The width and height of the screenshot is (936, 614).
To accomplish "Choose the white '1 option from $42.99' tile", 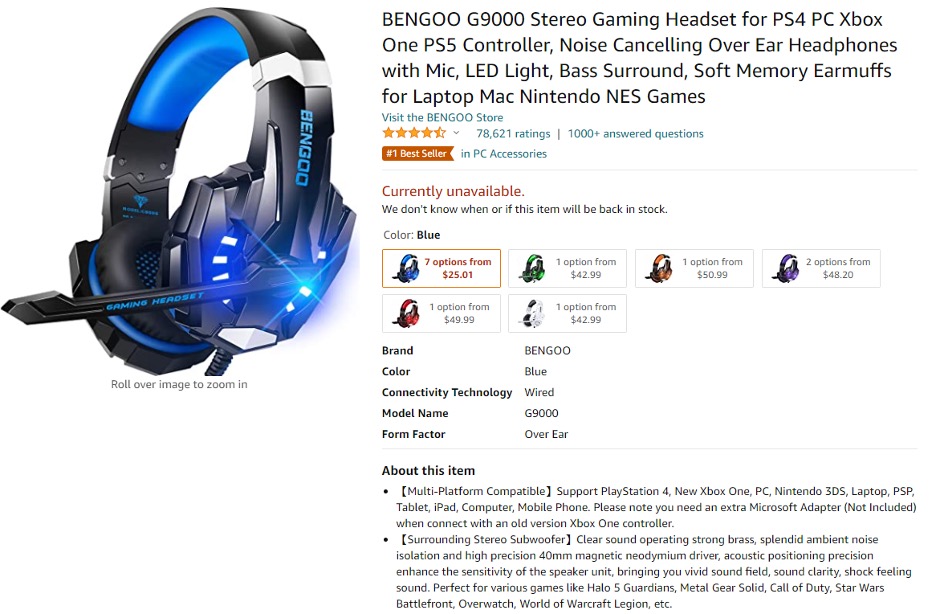I will (x=567, y=313).
